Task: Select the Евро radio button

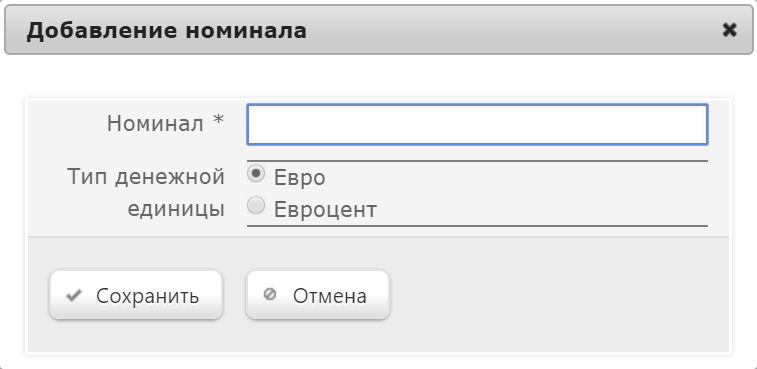Action: pos(256,174)
